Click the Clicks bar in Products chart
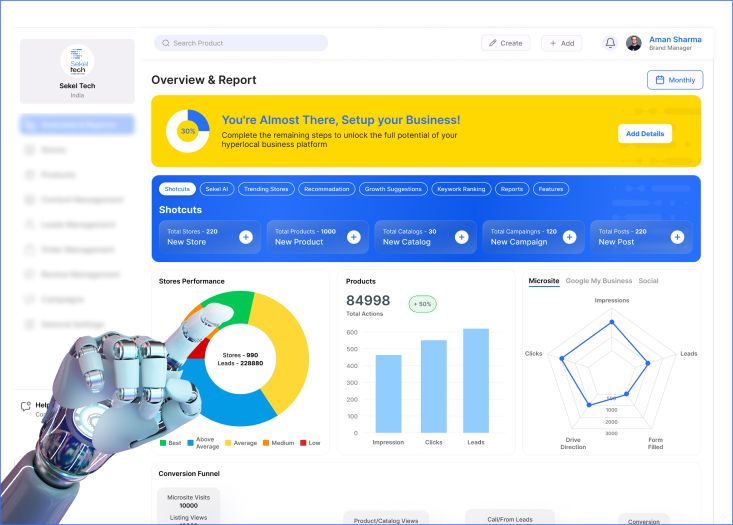Screen dimensions: 733x525 pyautogui.click(x=434, y=387)
